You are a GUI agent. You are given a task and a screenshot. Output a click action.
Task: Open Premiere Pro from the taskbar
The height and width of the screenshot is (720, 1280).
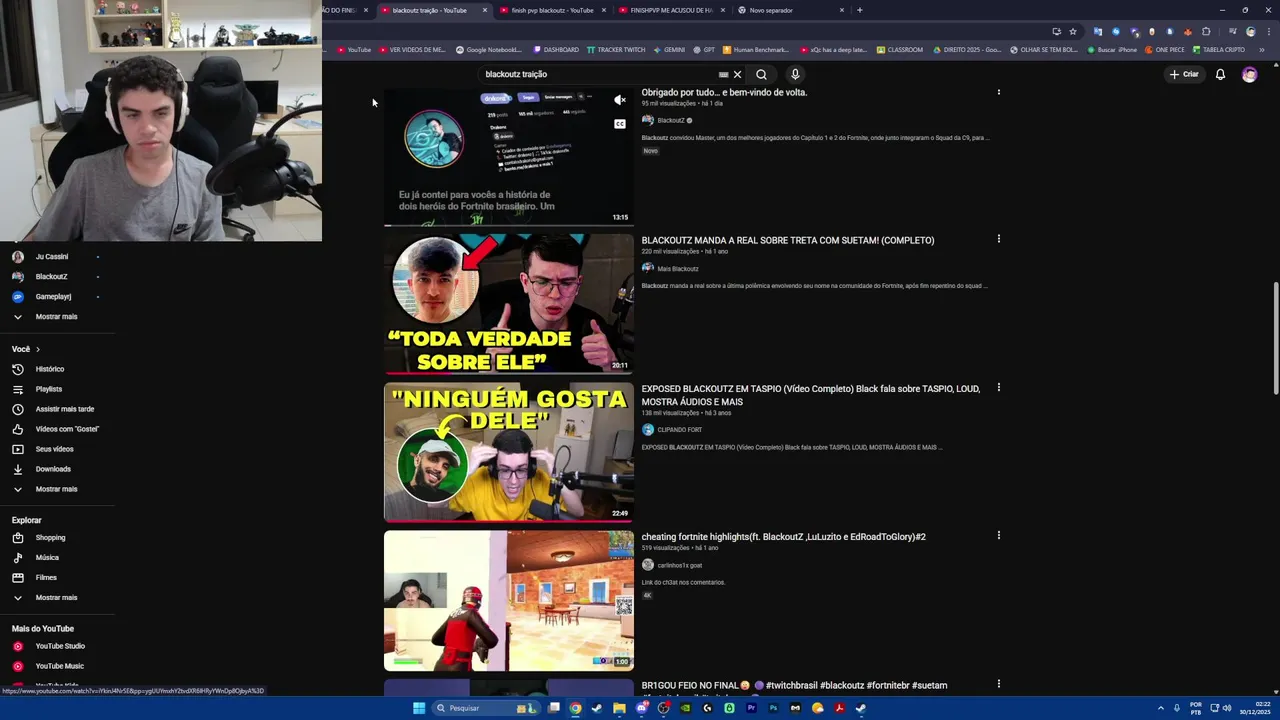pyautogui.click(x=751, y=708)
